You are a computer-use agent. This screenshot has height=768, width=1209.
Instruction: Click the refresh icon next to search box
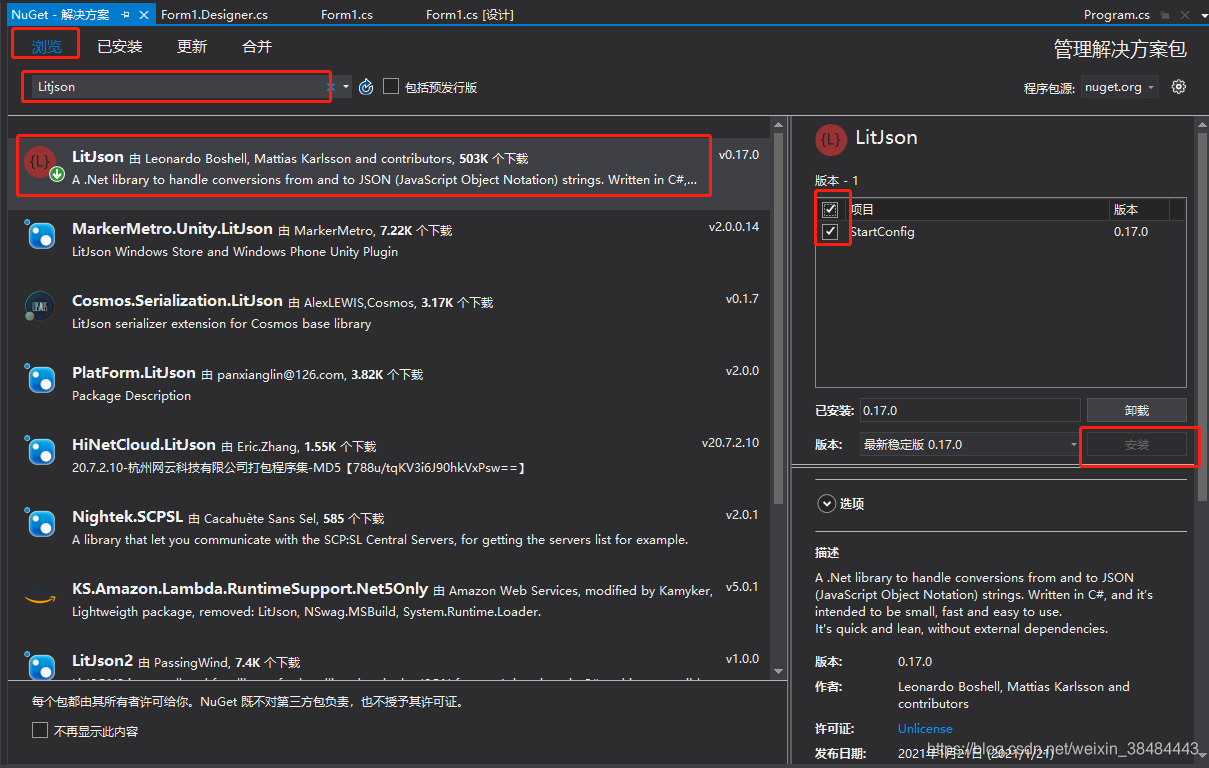pyautogui.click(x=366, y=87)
